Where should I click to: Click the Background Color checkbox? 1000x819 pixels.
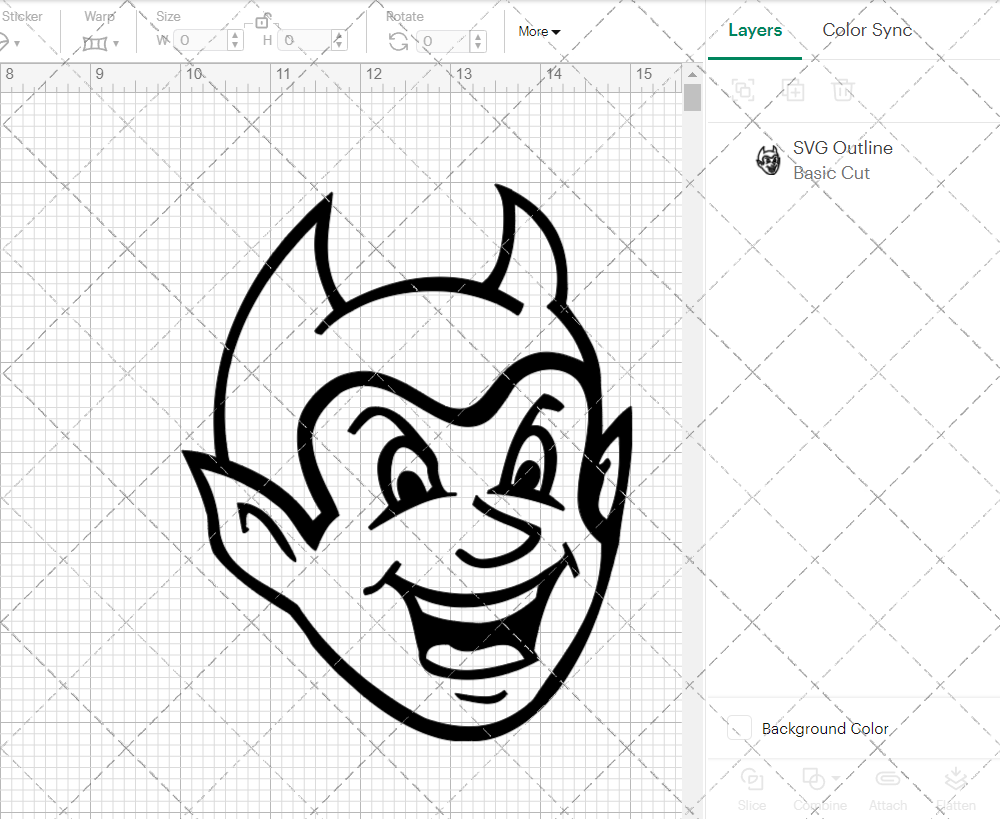[x=739, y=729]
